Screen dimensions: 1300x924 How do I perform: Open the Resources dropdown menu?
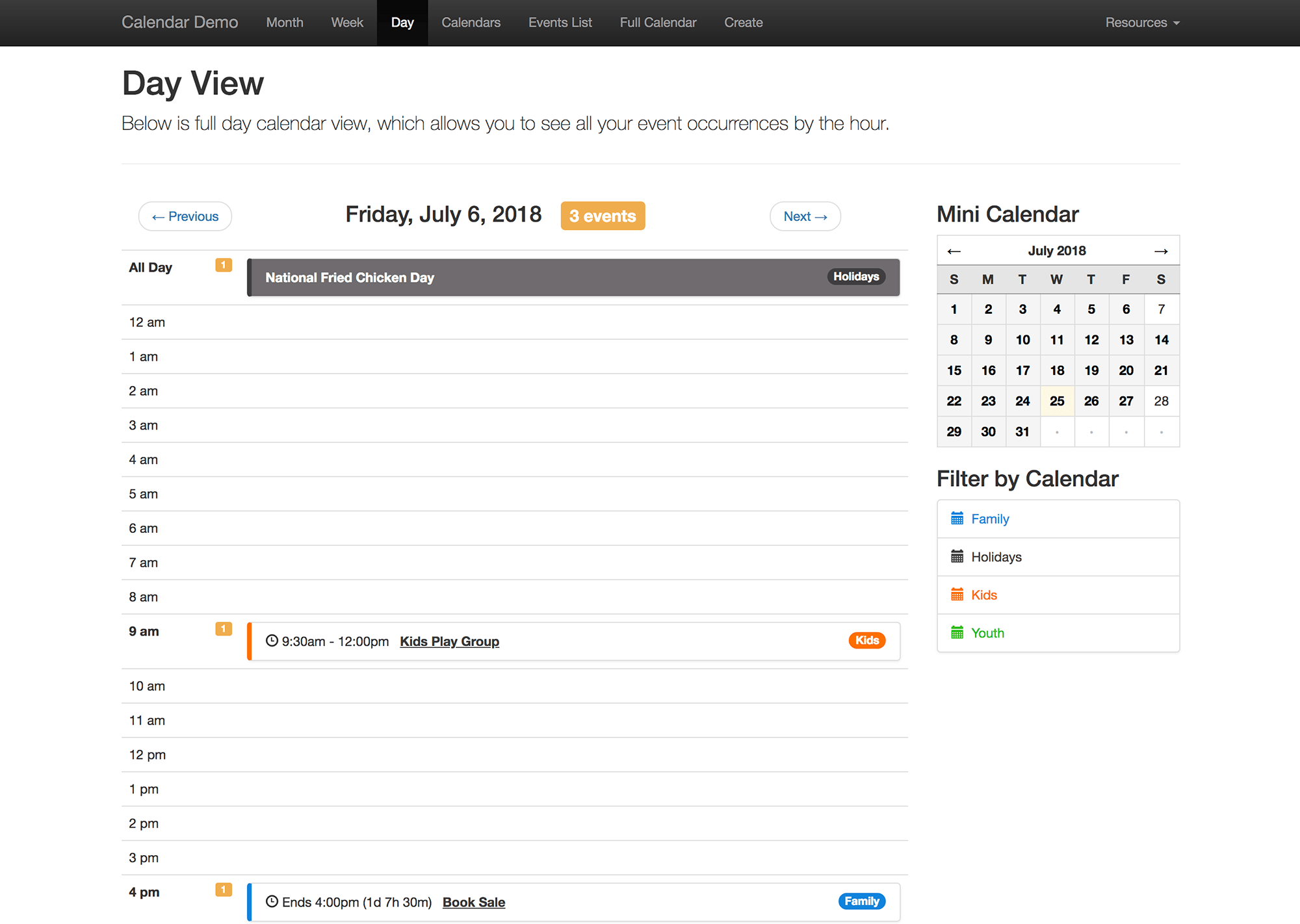[x=1141, y=22]
